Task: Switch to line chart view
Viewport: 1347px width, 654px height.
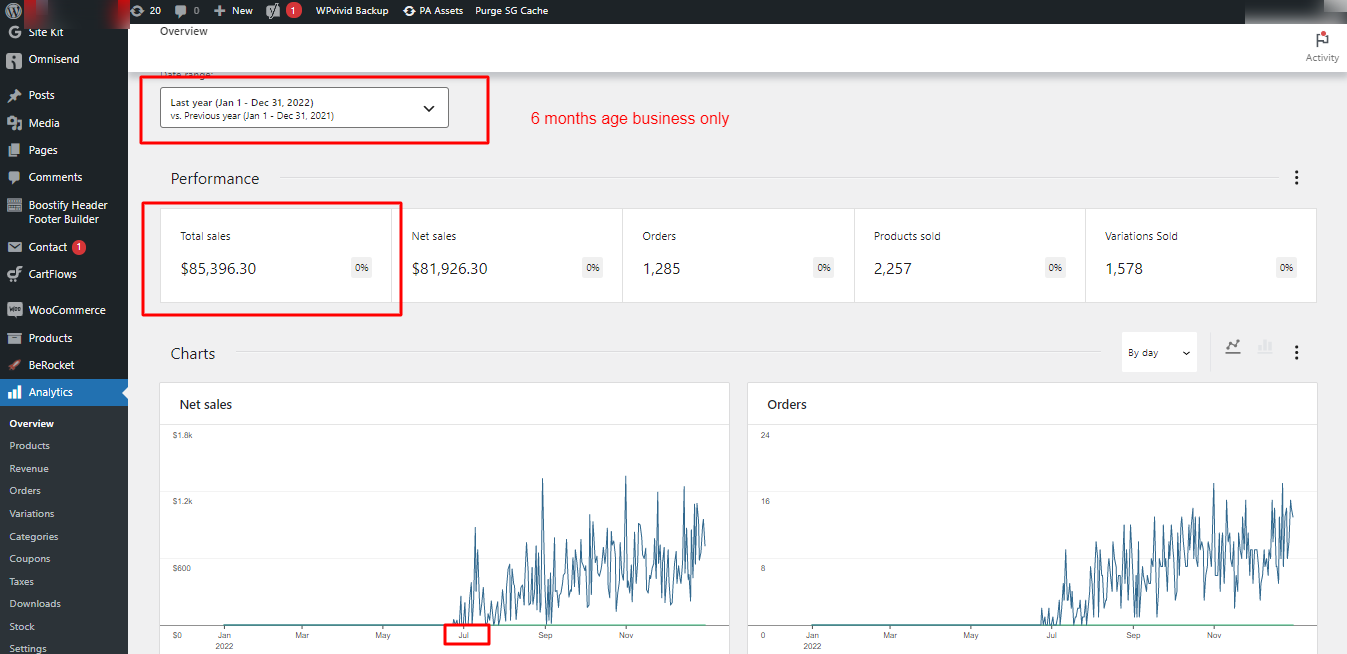Action: coord(1233,347)
